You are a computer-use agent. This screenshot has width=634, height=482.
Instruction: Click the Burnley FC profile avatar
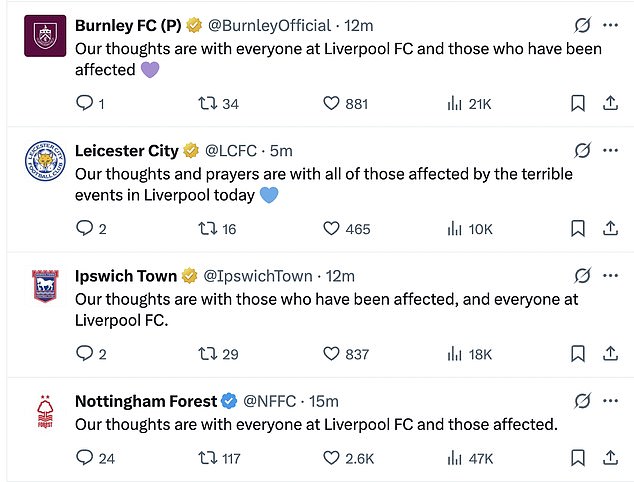45,37
